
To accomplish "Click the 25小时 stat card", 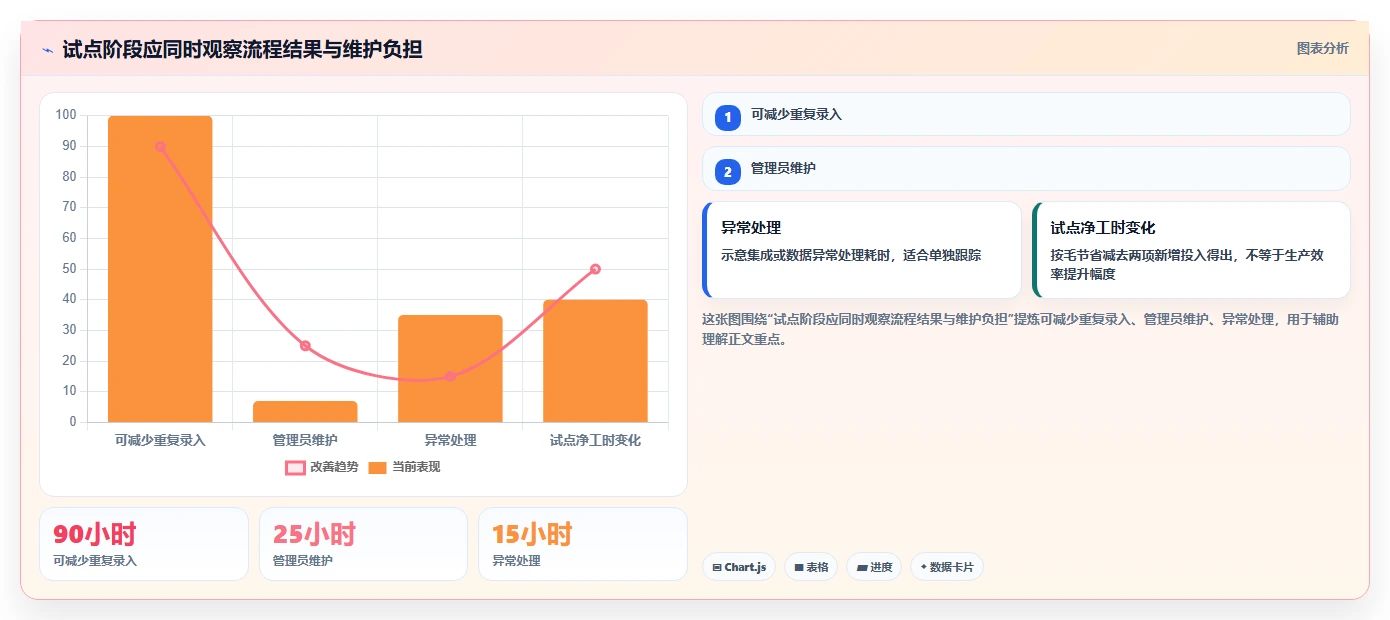I will point(363,544).
